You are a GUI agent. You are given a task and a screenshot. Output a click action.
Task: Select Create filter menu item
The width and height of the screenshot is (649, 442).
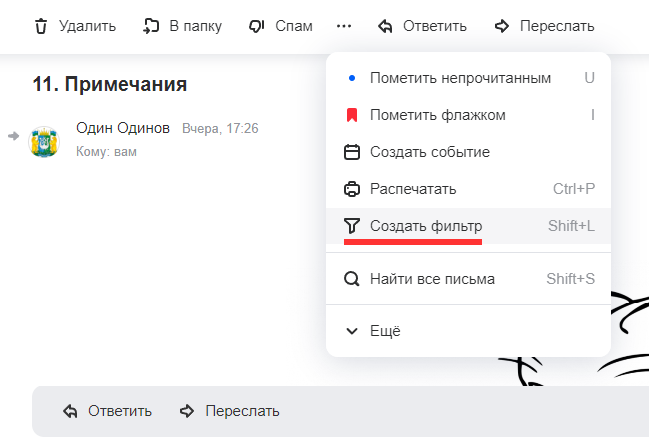click(425, 225)
